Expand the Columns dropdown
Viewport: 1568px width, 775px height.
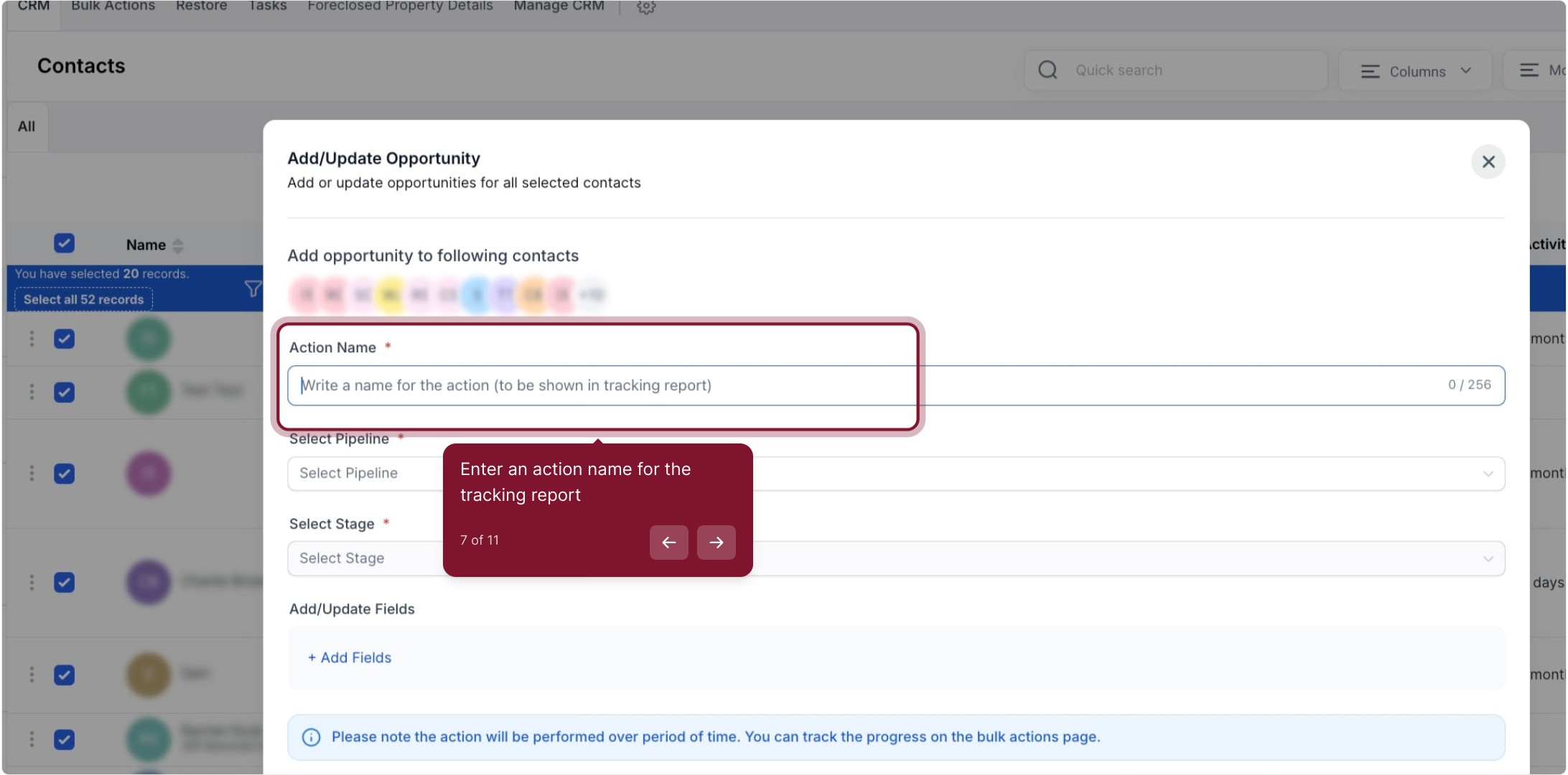pyautogui.click(x=1415, y=71)
